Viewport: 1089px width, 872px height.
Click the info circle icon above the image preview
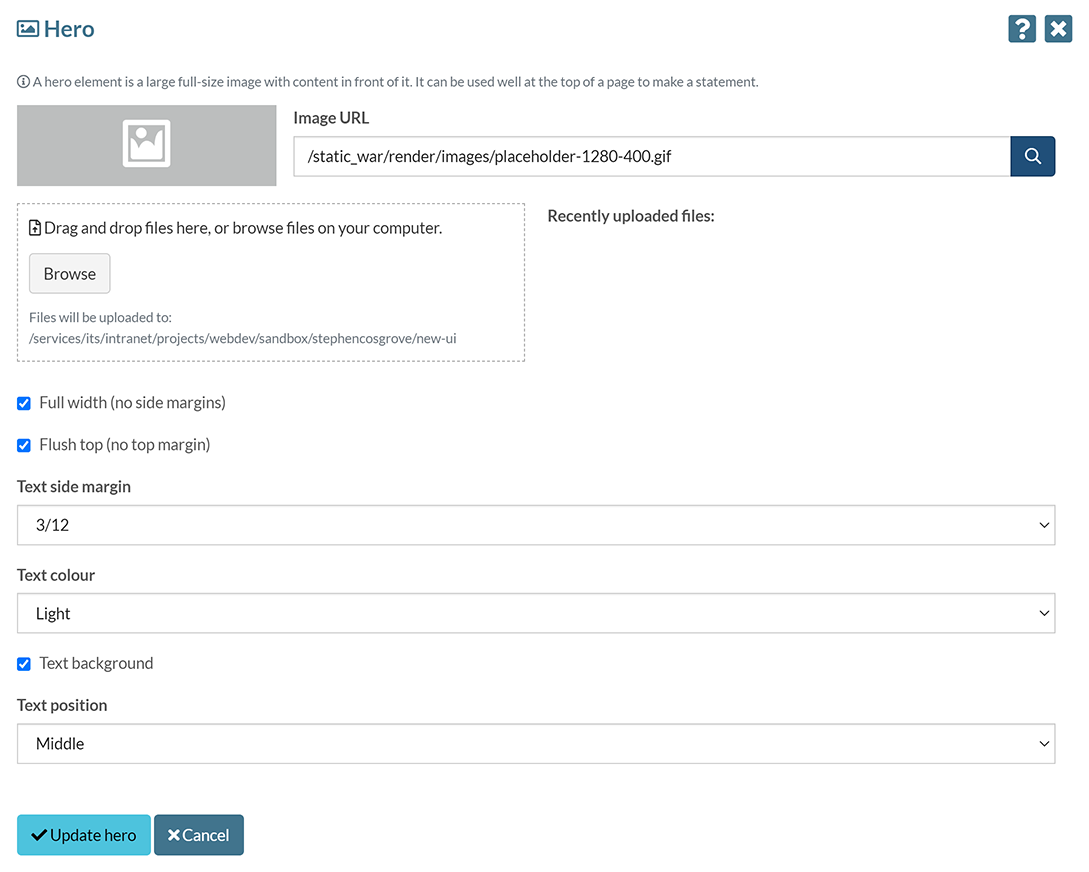click(22, 81)
